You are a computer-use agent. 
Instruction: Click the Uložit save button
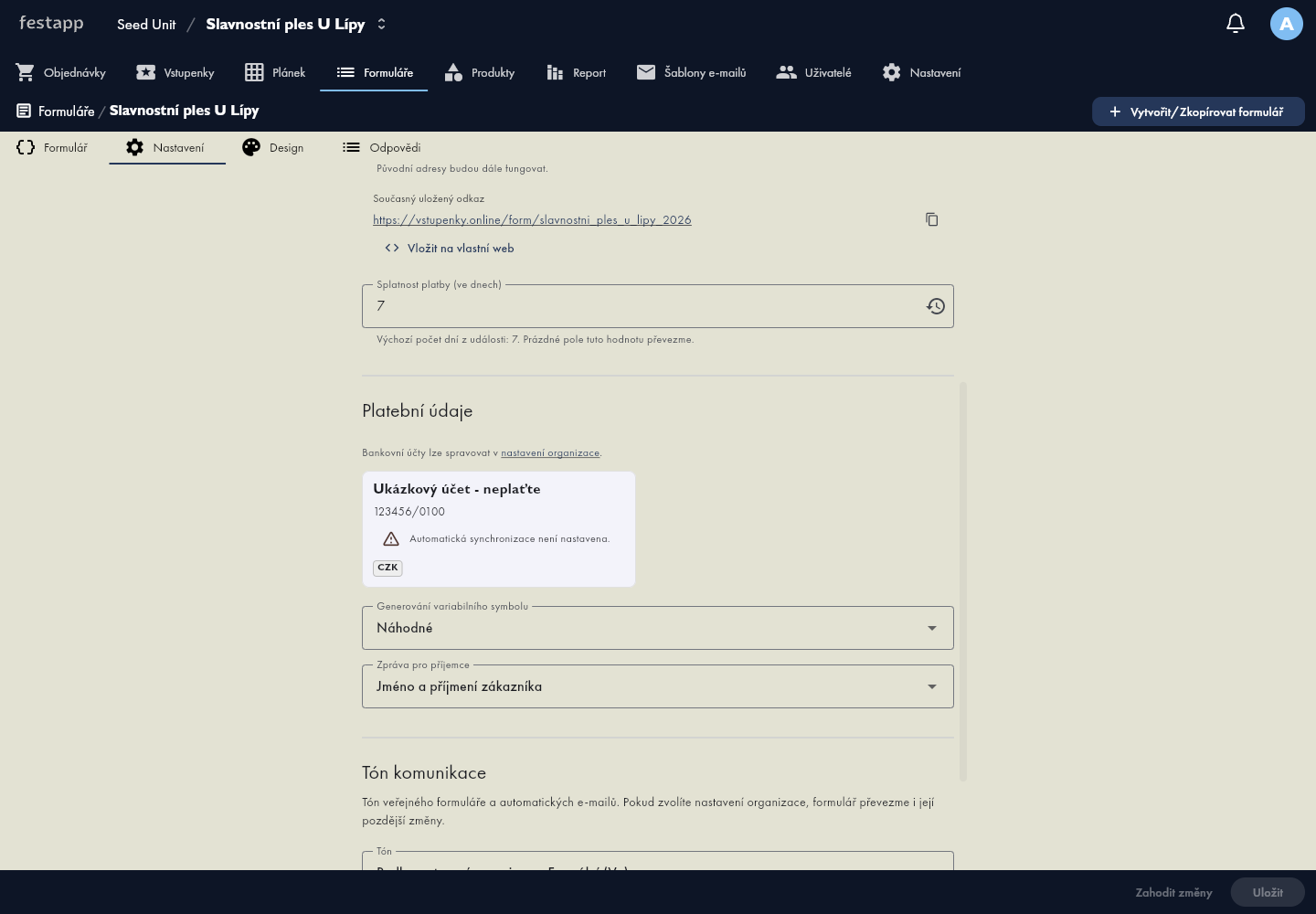[1268, 892]
